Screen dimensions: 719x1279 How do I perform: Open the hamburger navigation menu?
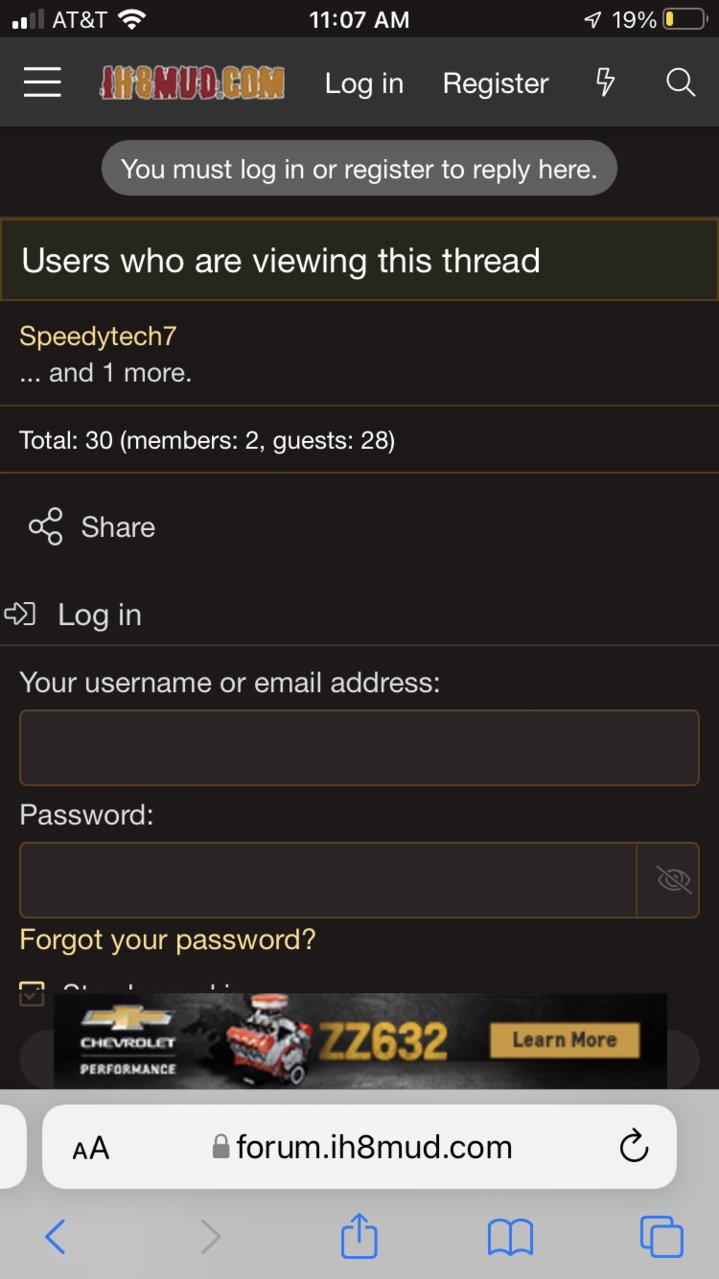point(42,83)
